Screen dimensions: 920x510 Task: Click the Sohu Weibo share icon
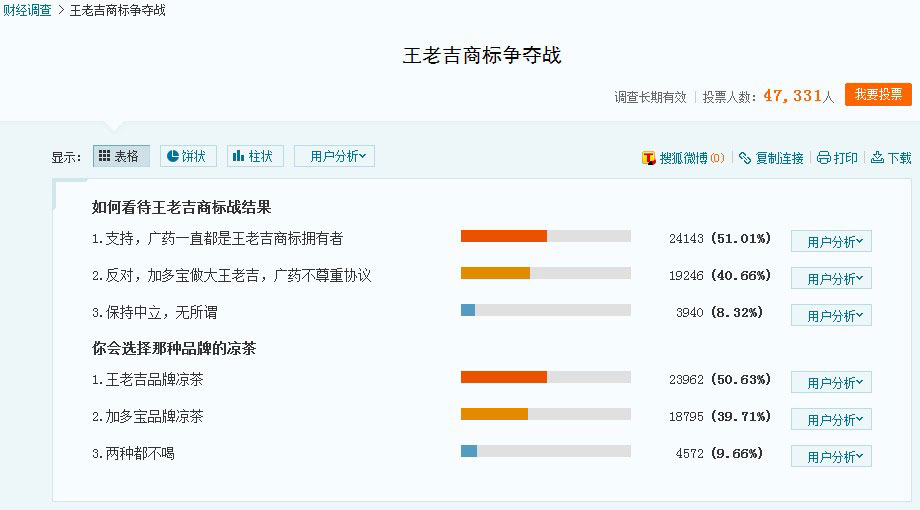tap(648, 158)
